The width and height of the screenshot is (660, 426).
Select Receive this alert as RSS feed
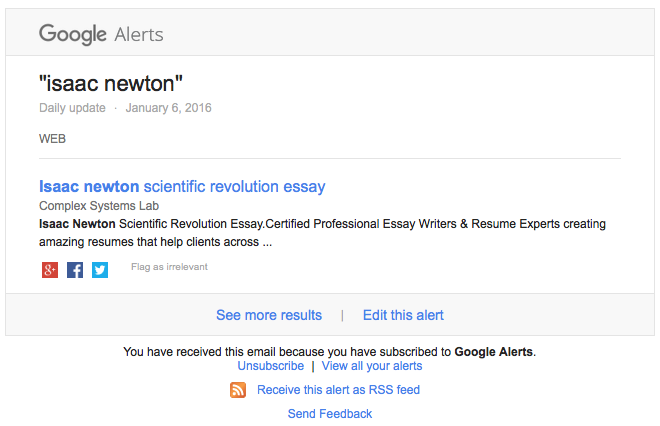[338, 390]
